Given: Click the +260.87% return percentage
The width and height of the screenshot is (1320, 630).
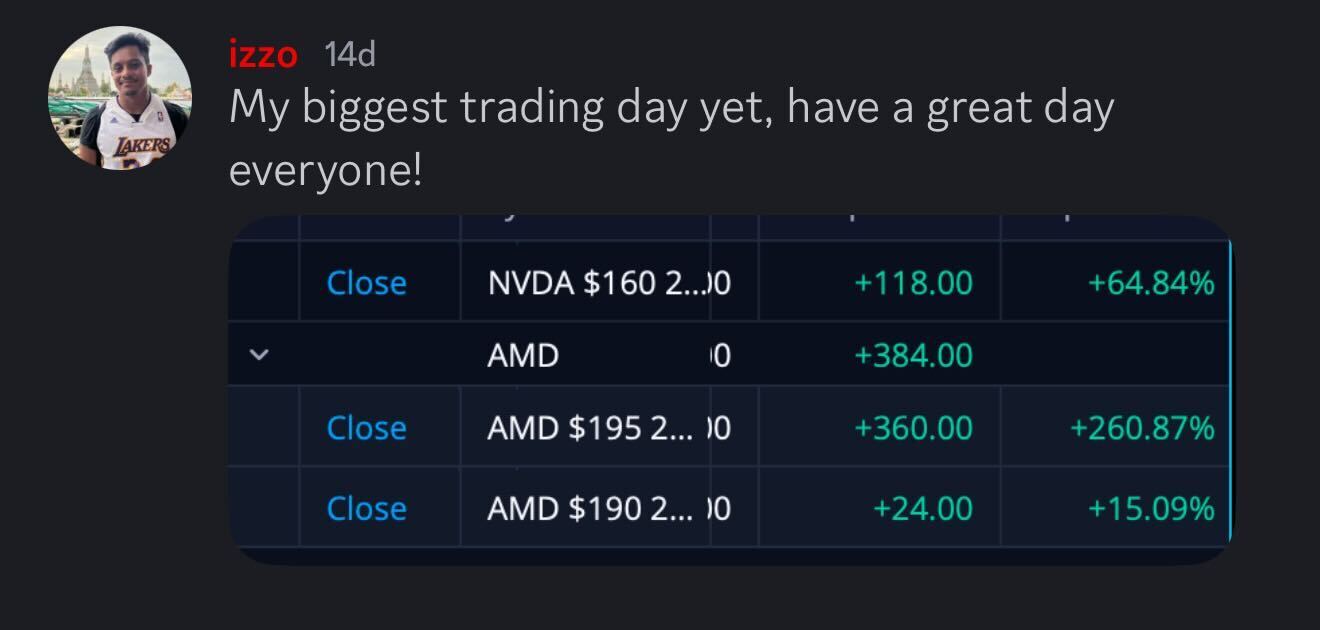Looking at the screenshot, I should 1142,428.
